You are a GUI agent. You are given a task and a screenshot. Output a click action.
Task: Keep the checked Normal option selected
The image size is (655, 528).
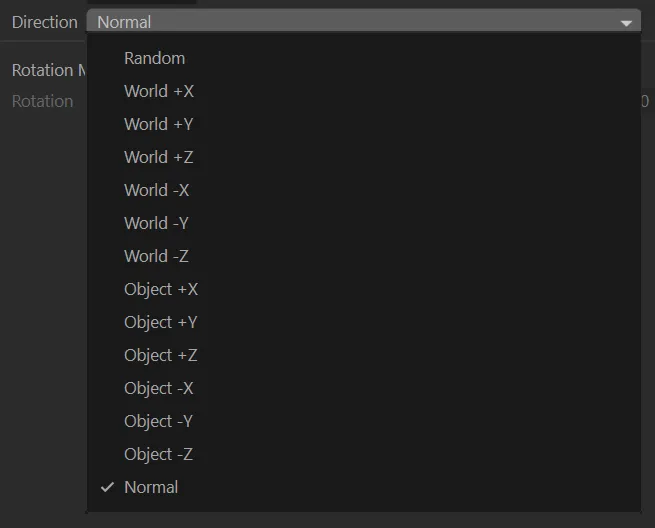tap(151, 487)
